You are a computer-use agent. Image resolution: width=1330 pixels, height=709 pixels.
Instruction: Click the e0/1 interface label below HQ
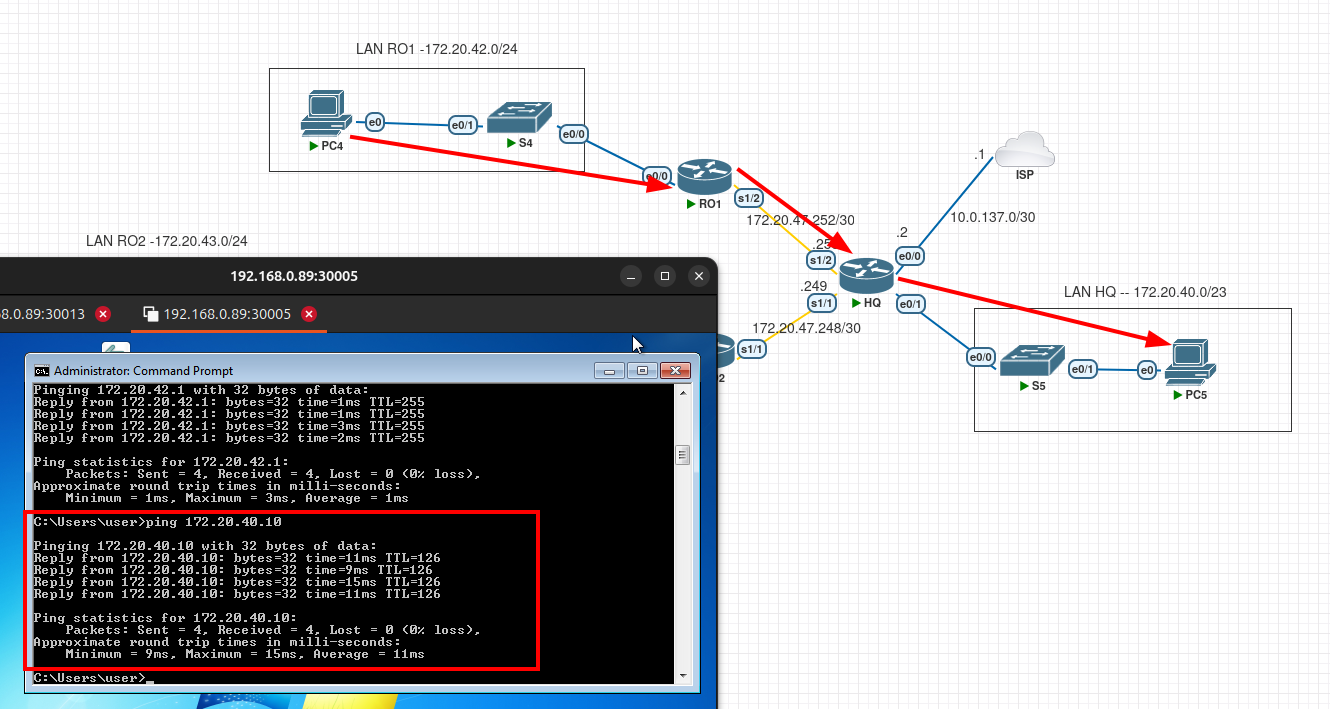tap(911, 304)
